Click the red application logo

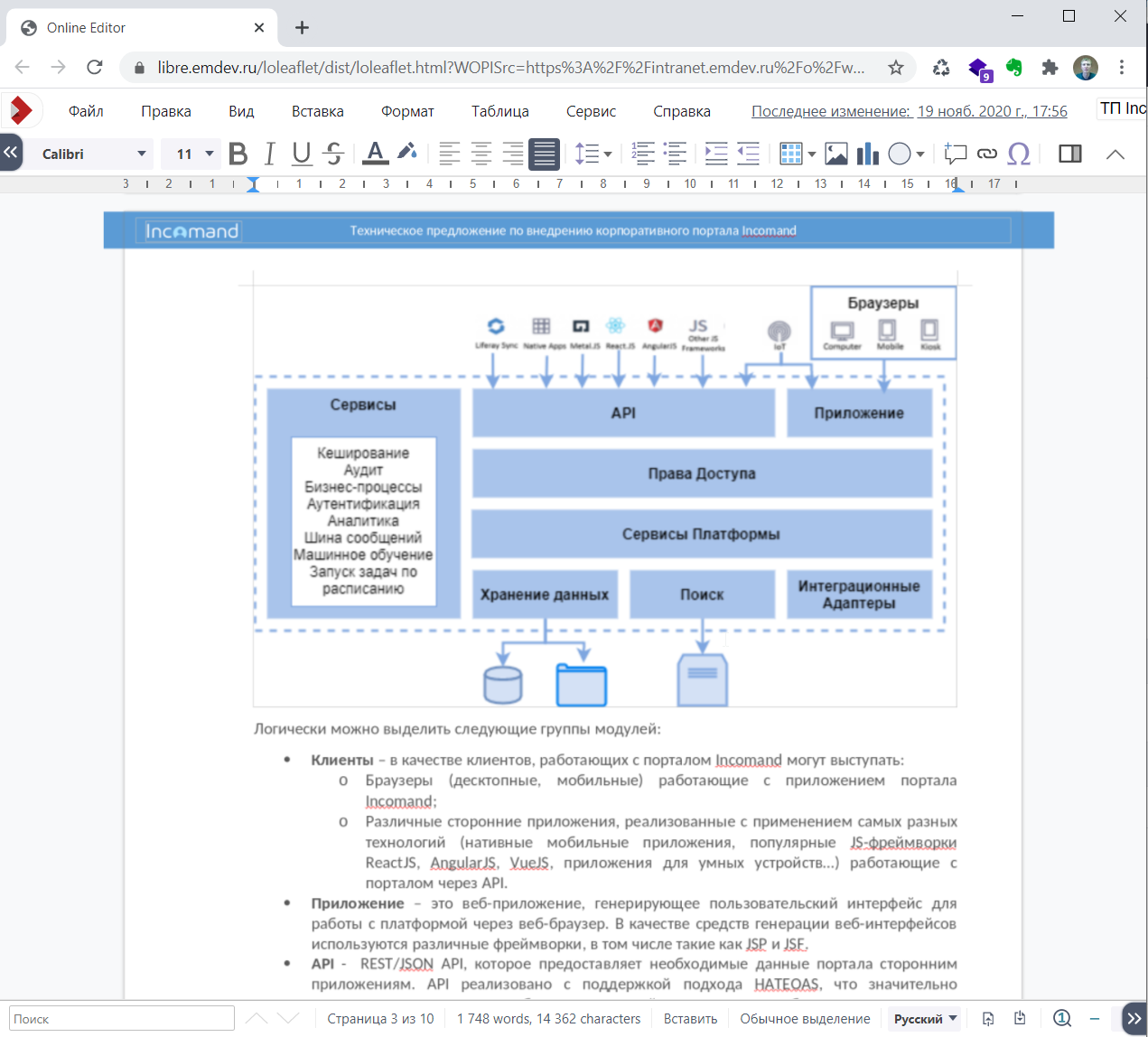coord(22,110)
